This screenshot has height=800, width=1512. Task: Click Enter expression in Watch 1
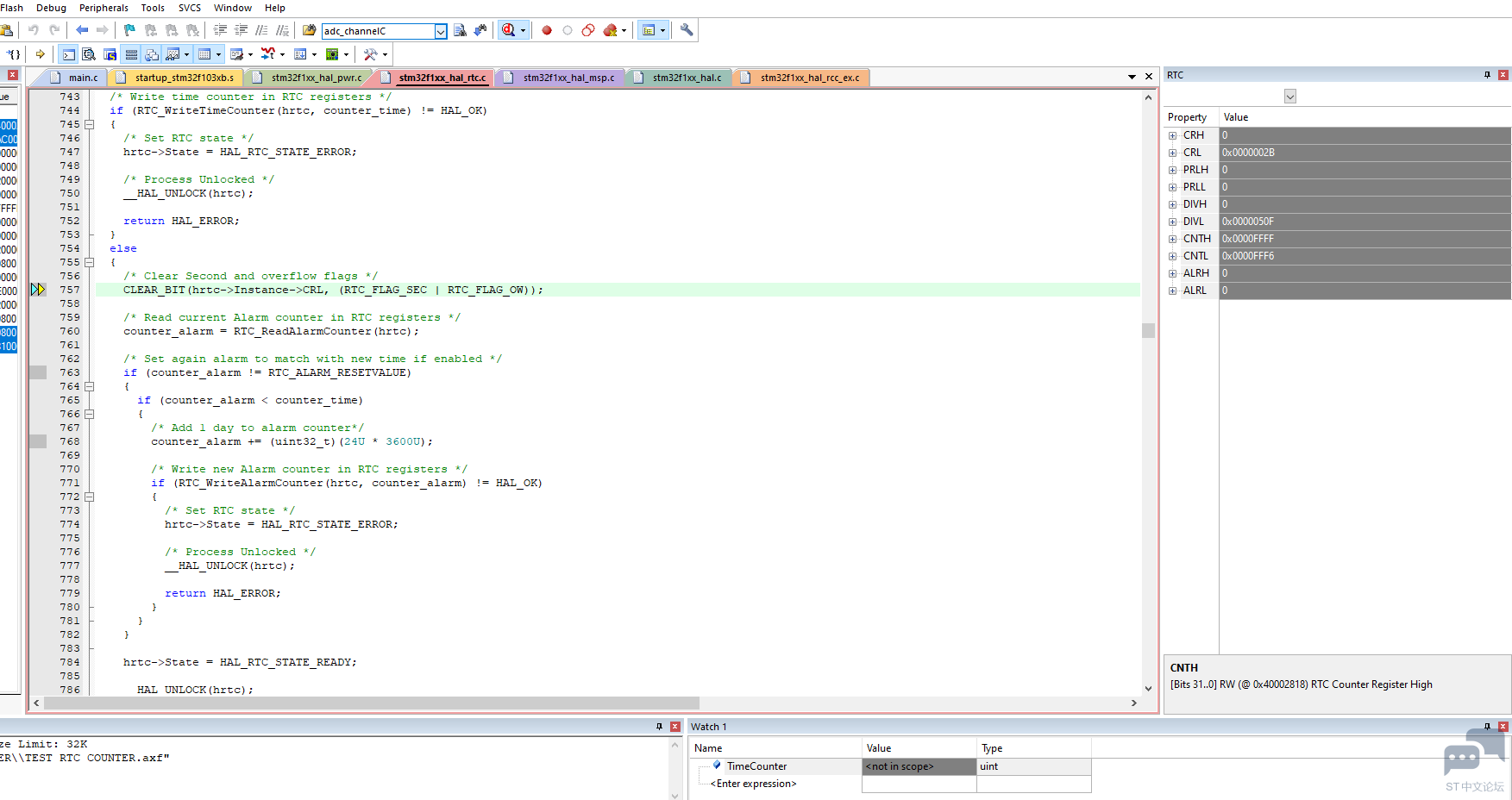point(753,784)
